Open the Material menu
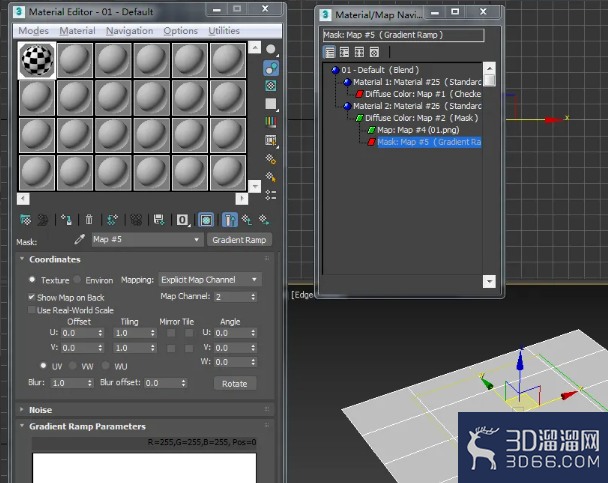608x483 pixels. tap(77, 31)
